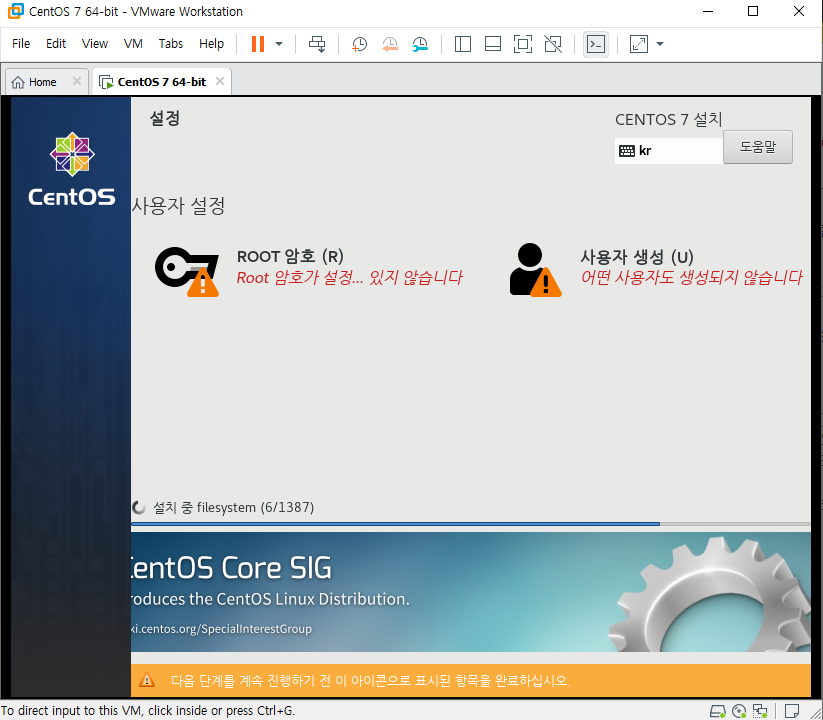Open the VM menu
Viewport: 823px width, 720px height.
[x=133, y=44]
